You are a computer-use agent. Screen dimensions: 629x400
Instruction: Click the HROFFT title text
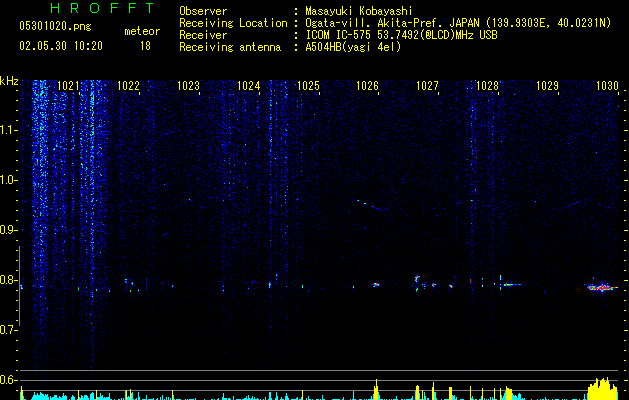point(103,8)
